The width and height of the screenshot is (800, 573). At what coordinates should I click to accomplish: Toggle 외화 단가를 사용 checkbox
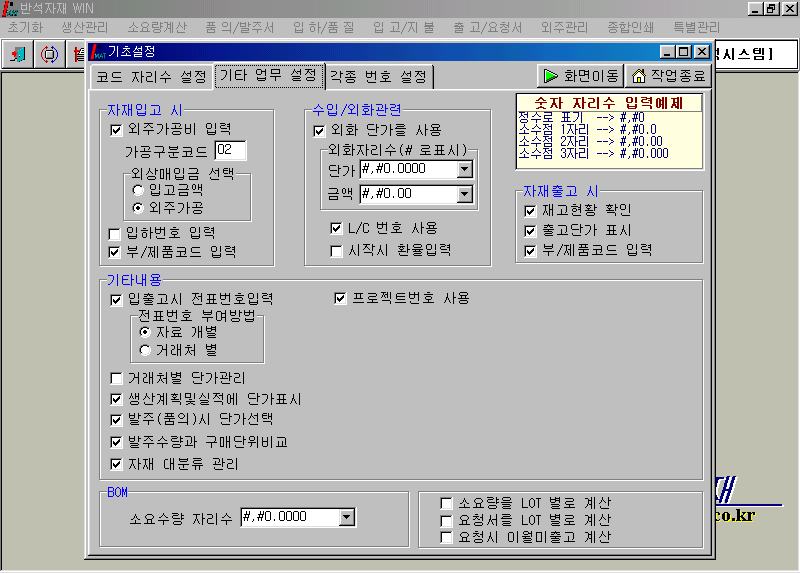coord(319,131)
